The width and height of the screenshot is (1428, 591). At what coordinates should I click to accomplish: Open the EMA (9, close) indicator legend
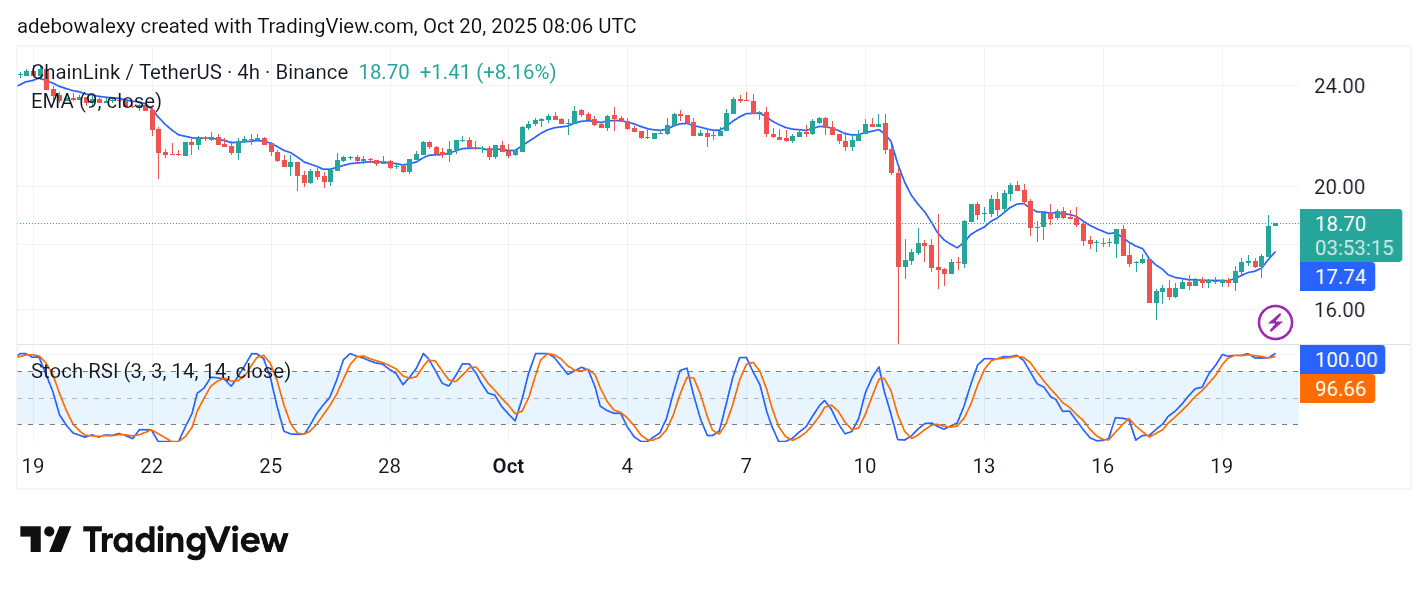tap(96, 101)
